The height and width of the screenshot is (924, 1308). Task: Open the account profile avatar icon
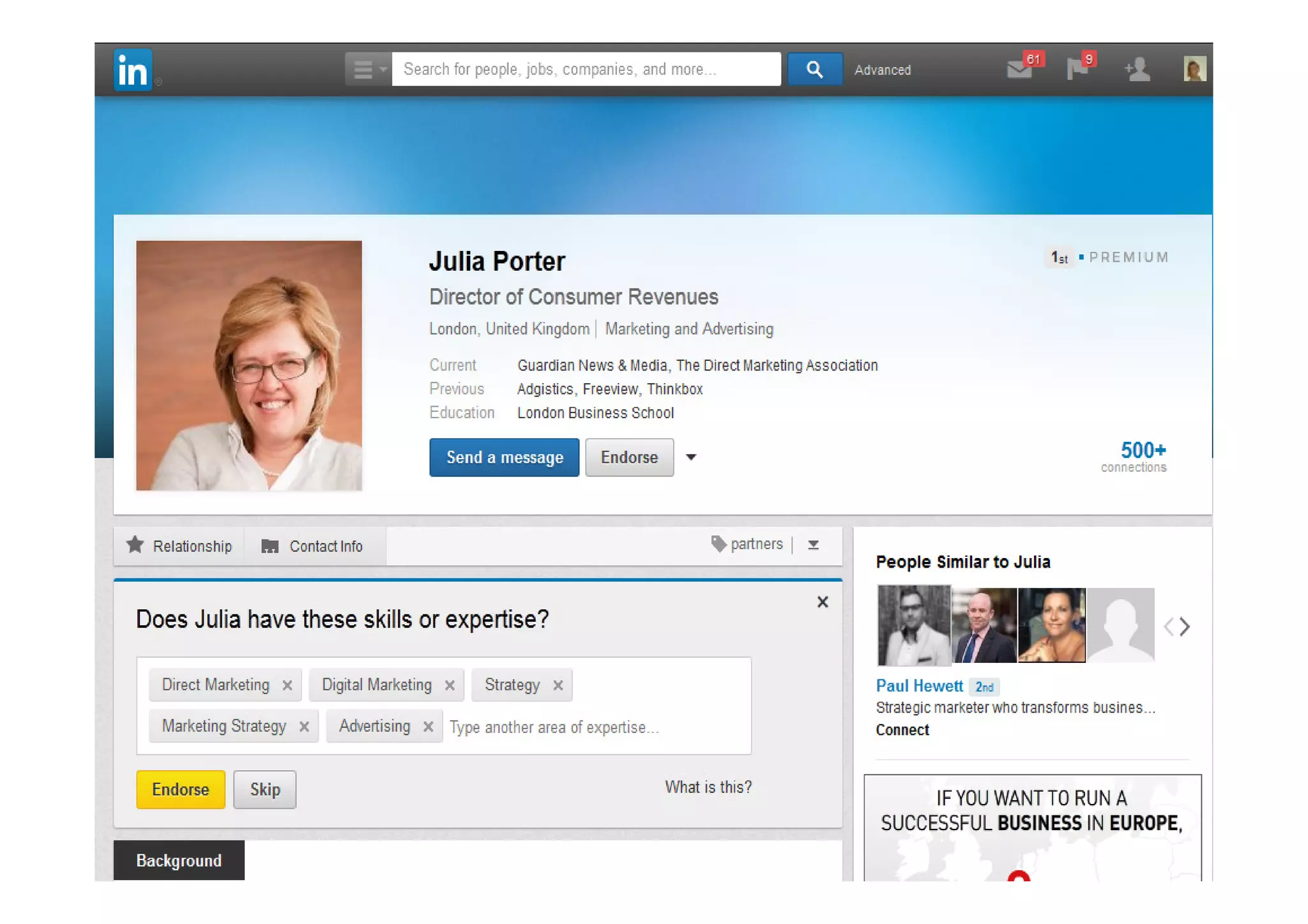pos(1194,69)
